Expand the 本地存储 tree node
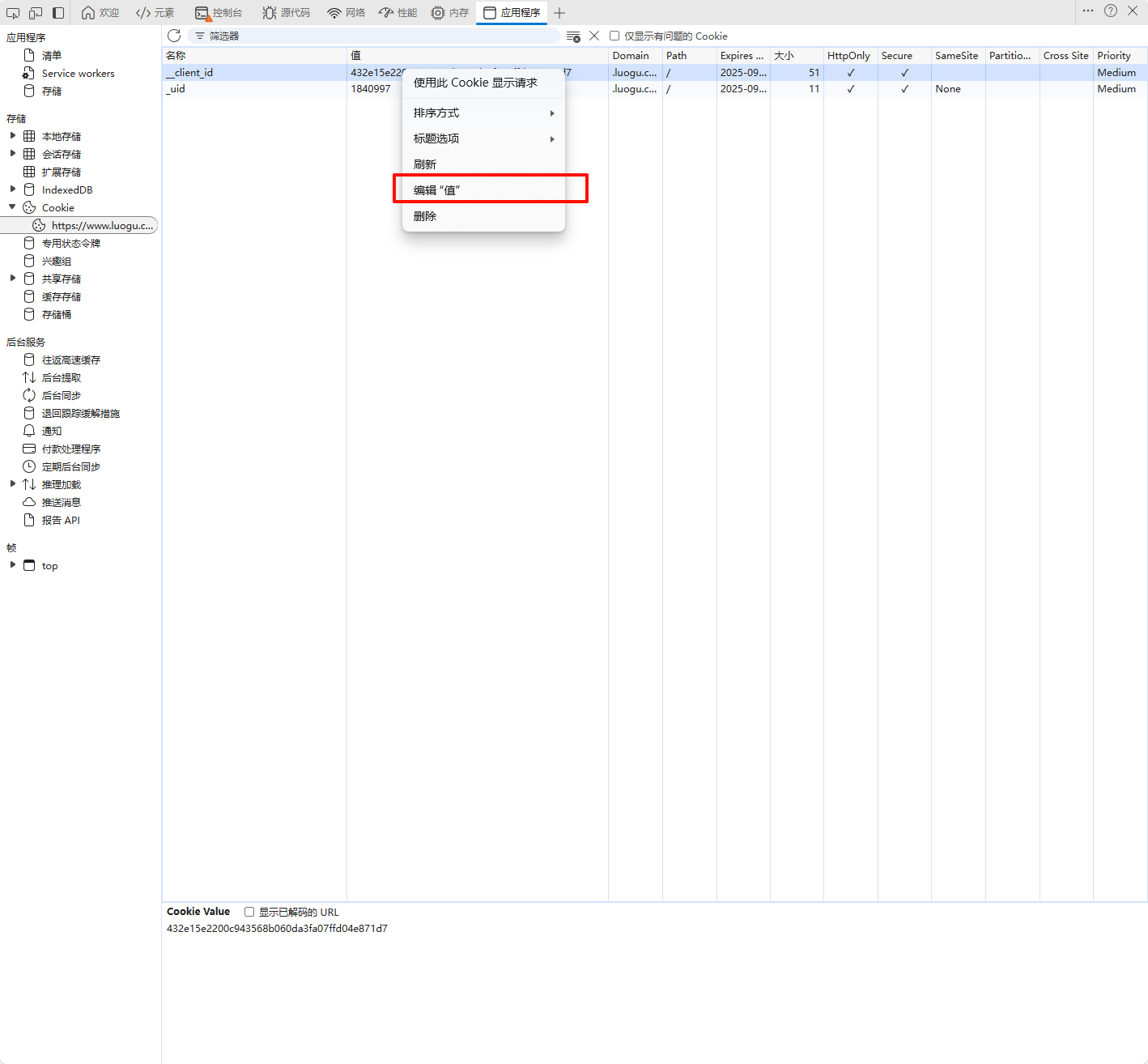Screen dimensions: 1148x1064 13,136
